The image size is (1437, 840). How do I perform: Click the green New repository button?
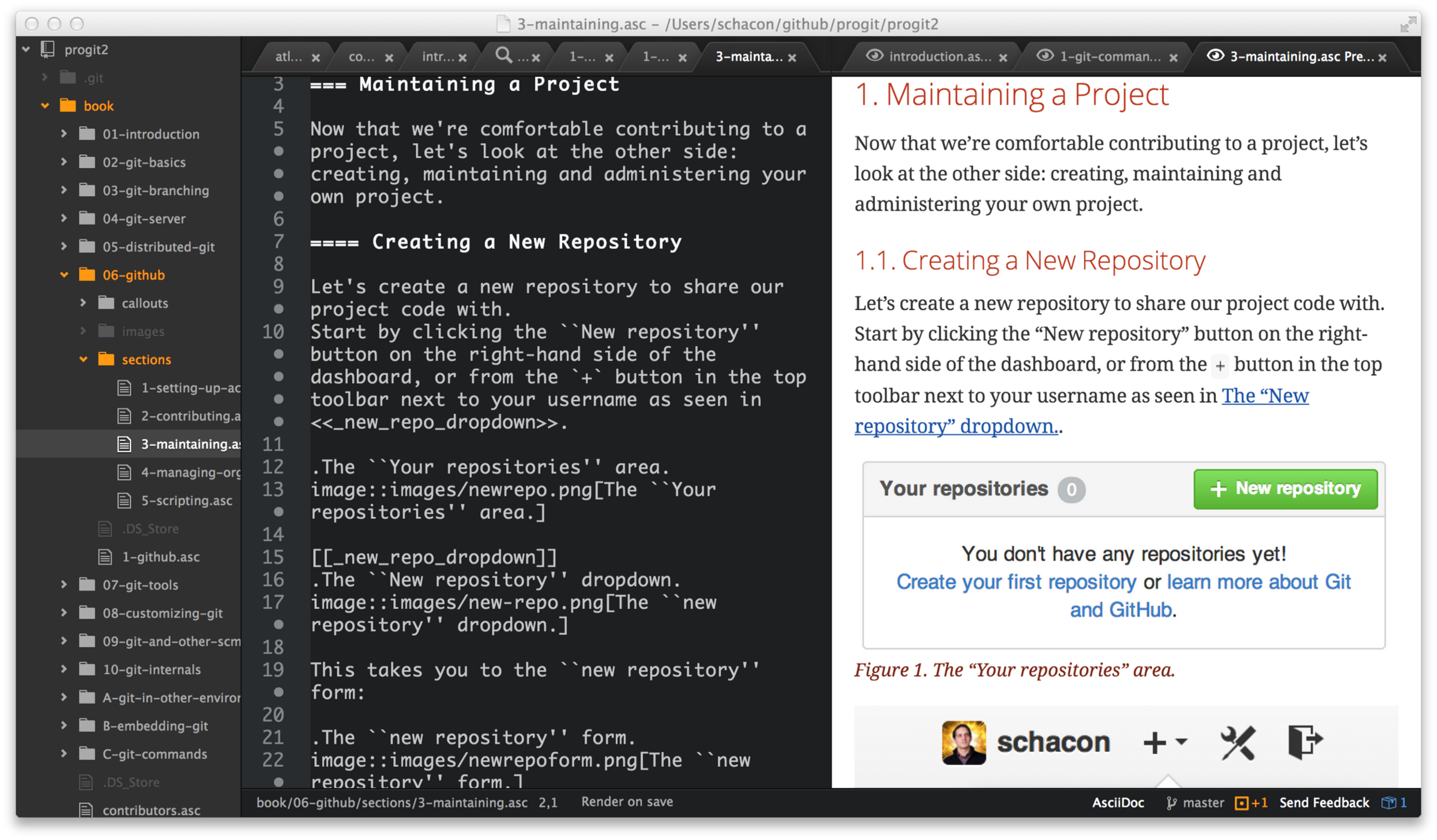1285,489
